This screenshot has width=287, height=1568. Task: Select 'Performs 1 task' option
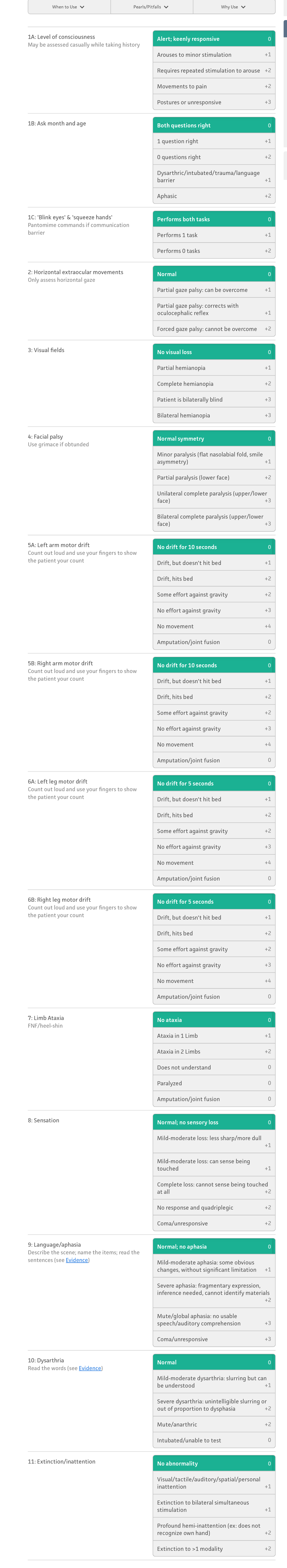(213, 235)
